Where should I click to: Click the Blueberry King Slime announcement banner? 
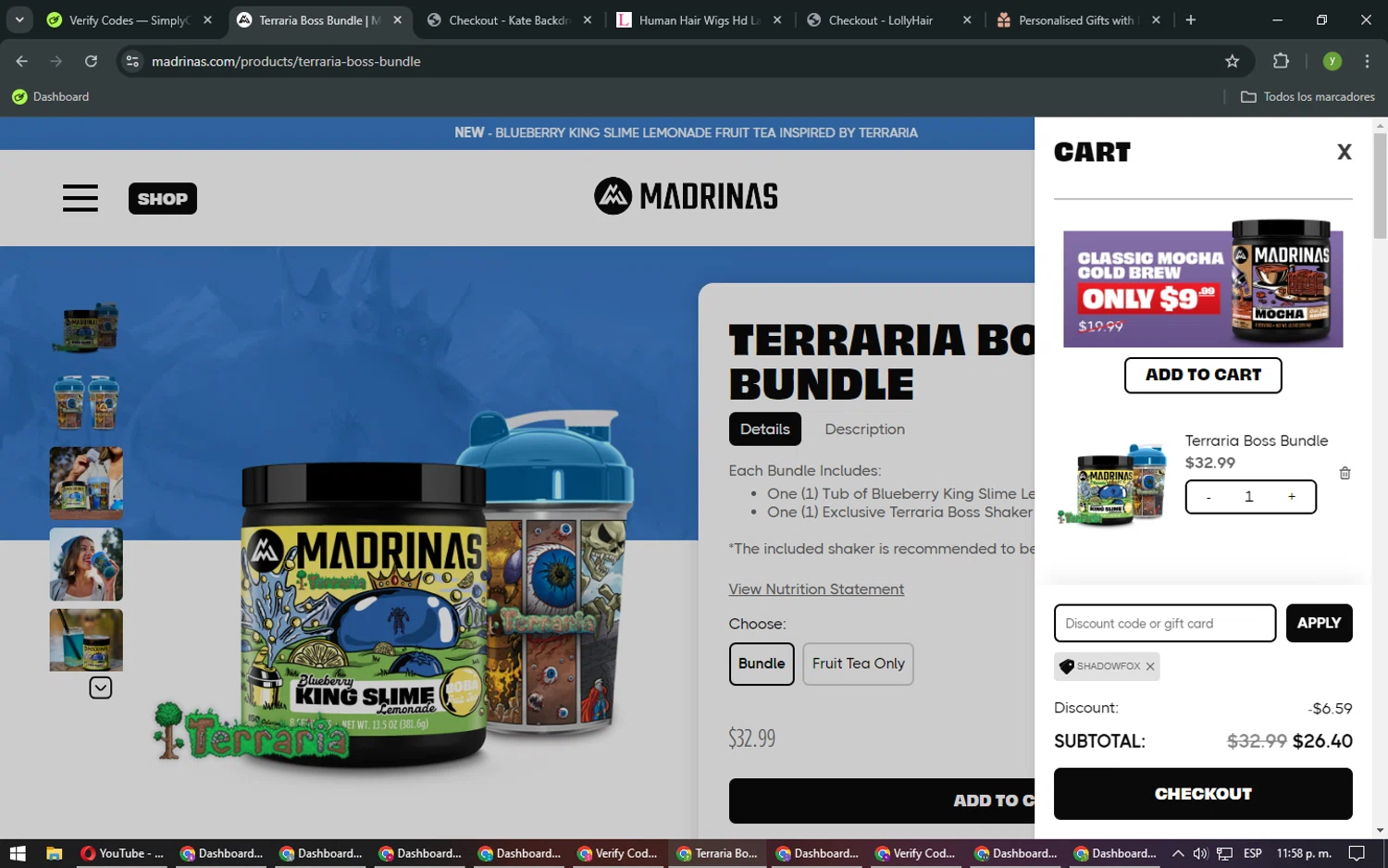[686, 133]
